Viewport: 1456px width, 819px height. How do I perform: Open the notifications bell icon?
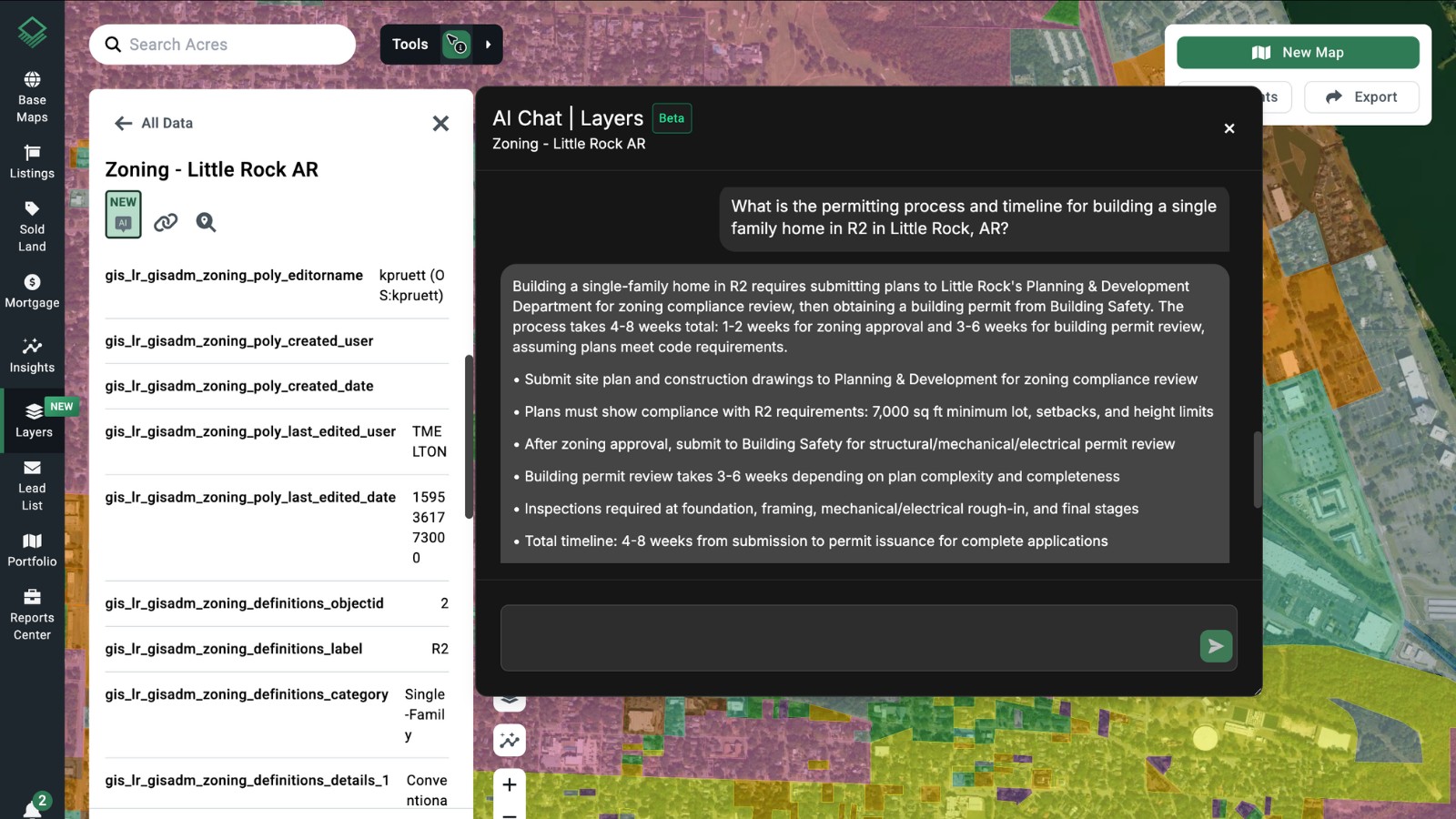pyautogui.click(x=32, y=808)
